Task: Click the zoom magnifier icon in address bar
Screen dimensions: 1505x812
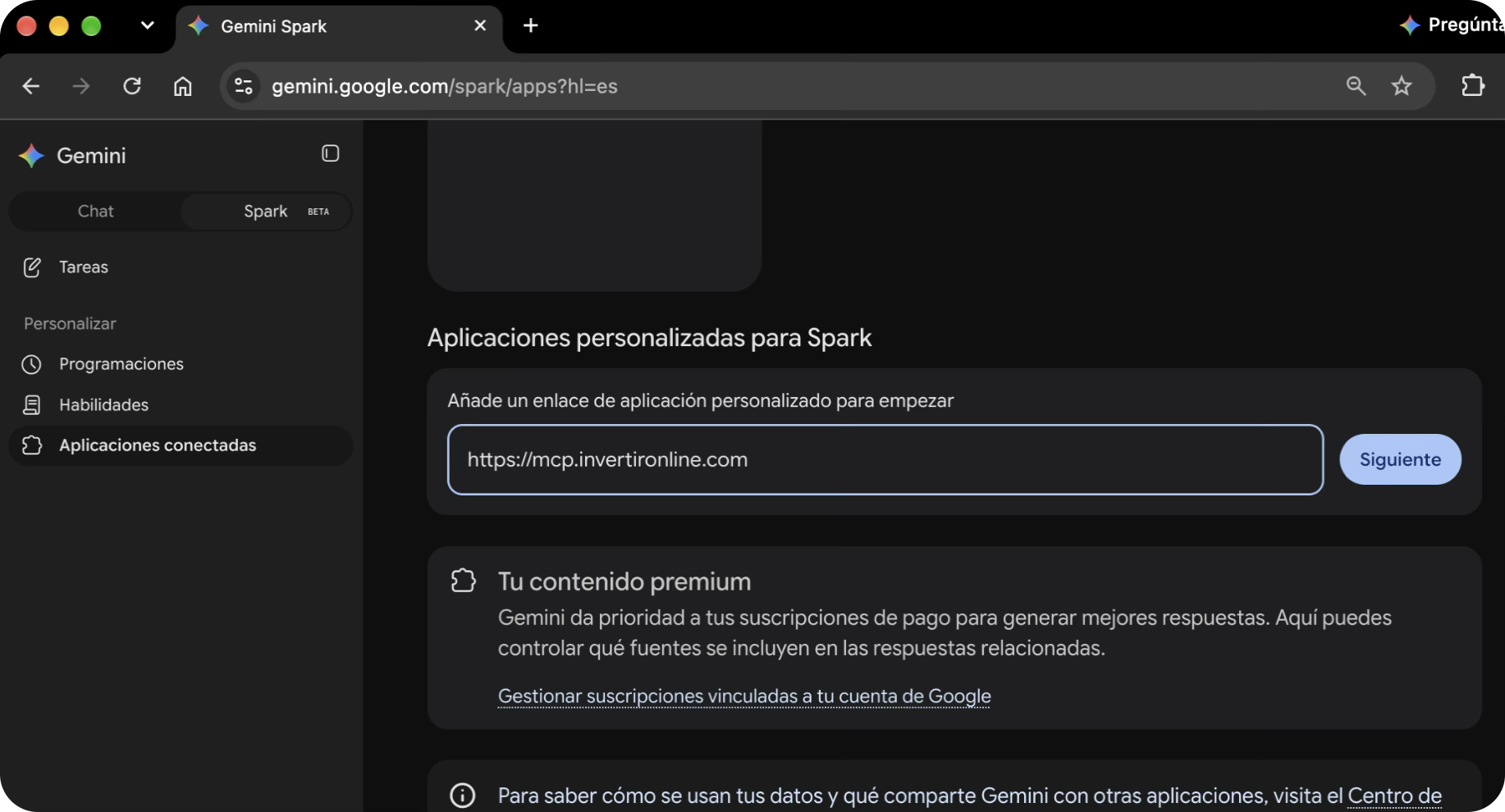Action: point(1356,86)
